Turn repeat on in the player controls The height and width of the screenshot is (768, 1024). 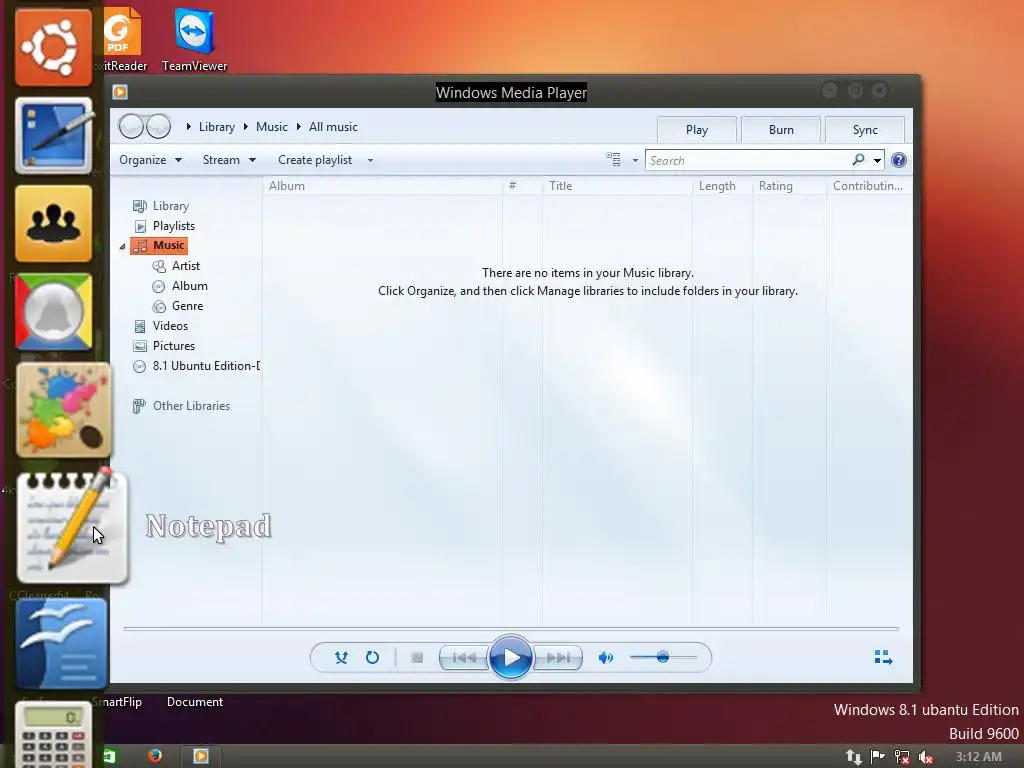(x=372, y=658)
